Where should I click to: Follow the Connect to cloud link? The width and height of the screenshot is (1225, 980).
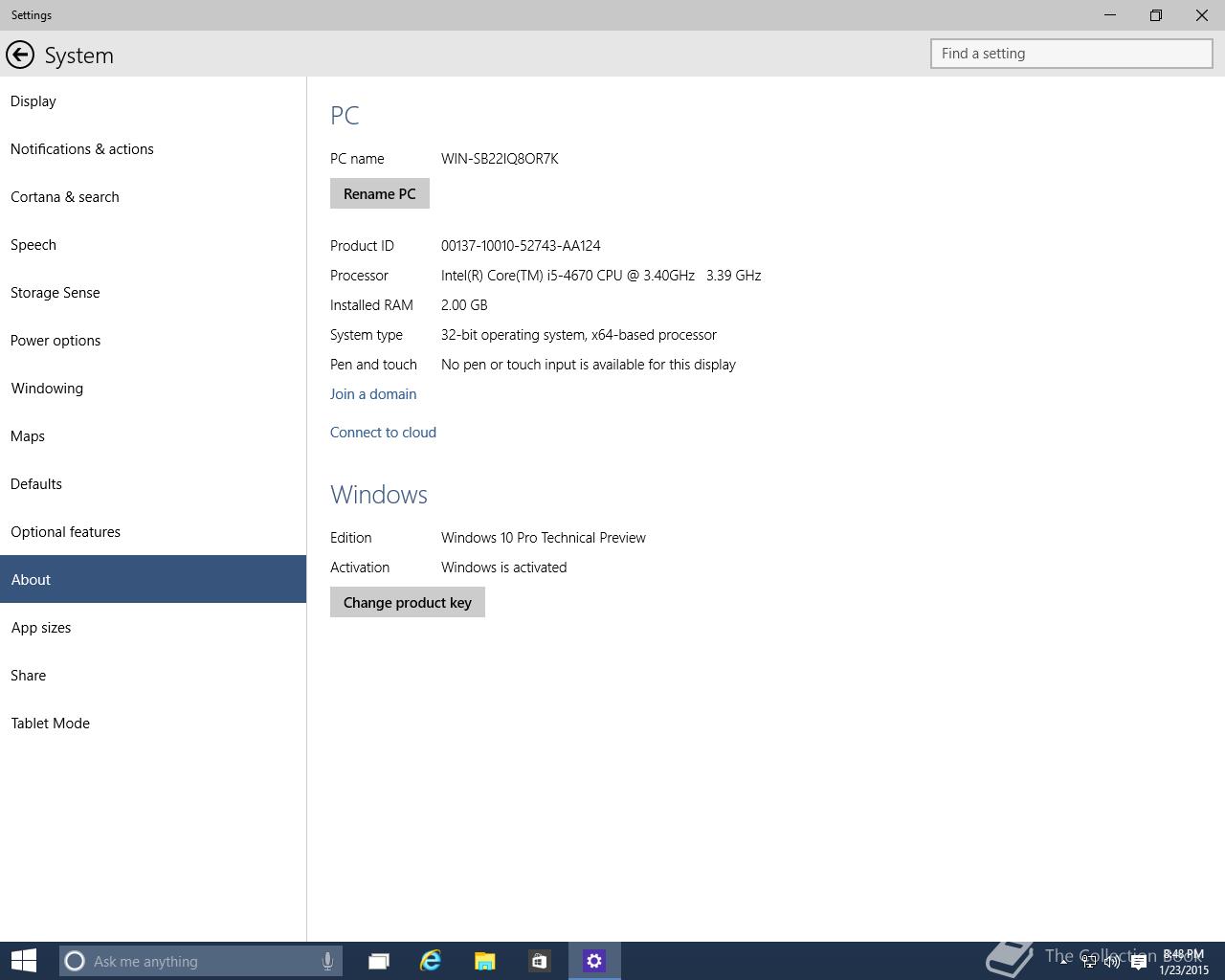383,432
